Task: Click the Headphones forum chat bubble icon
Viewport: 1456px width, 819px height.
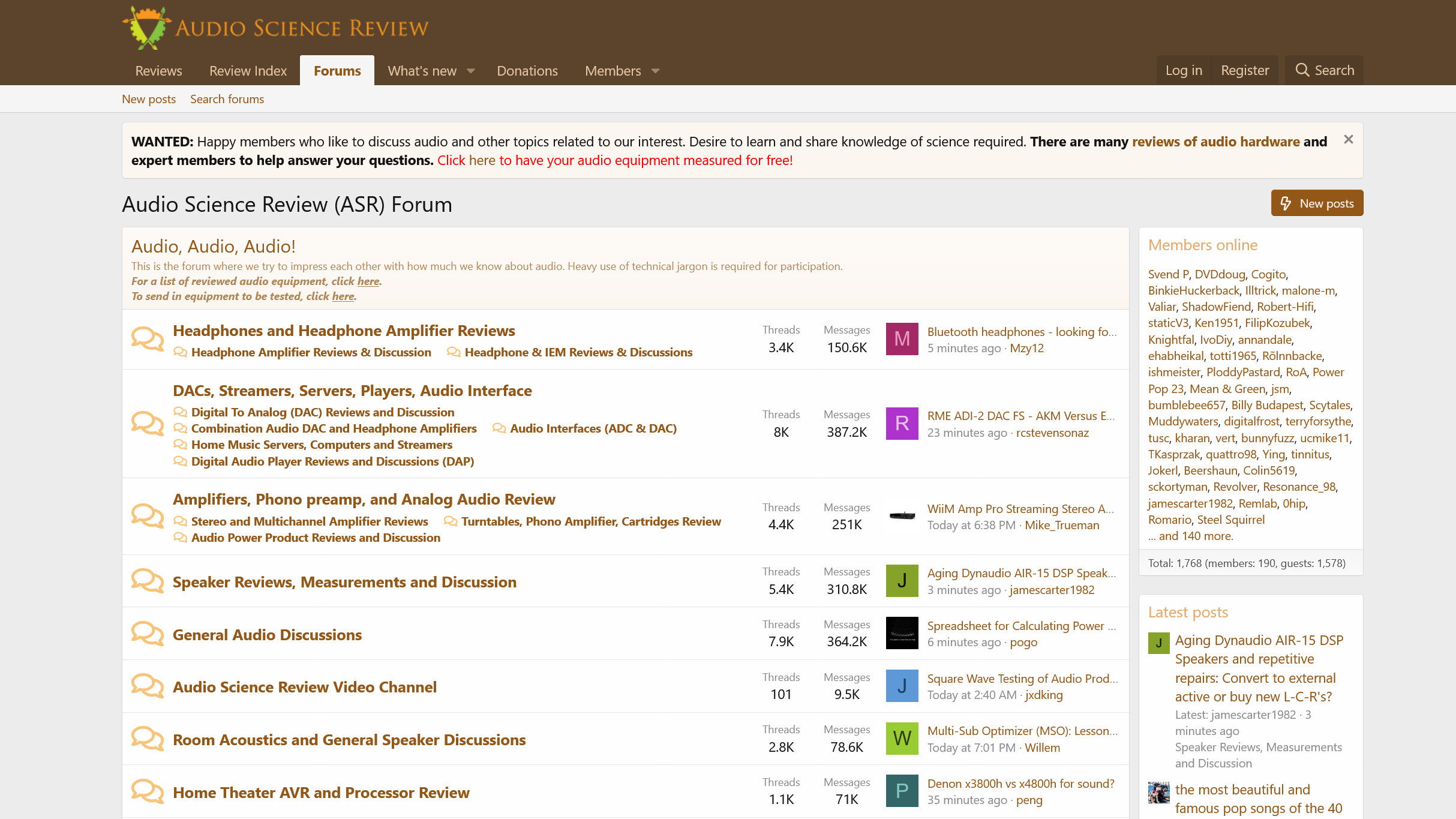Action: point(147,339)
